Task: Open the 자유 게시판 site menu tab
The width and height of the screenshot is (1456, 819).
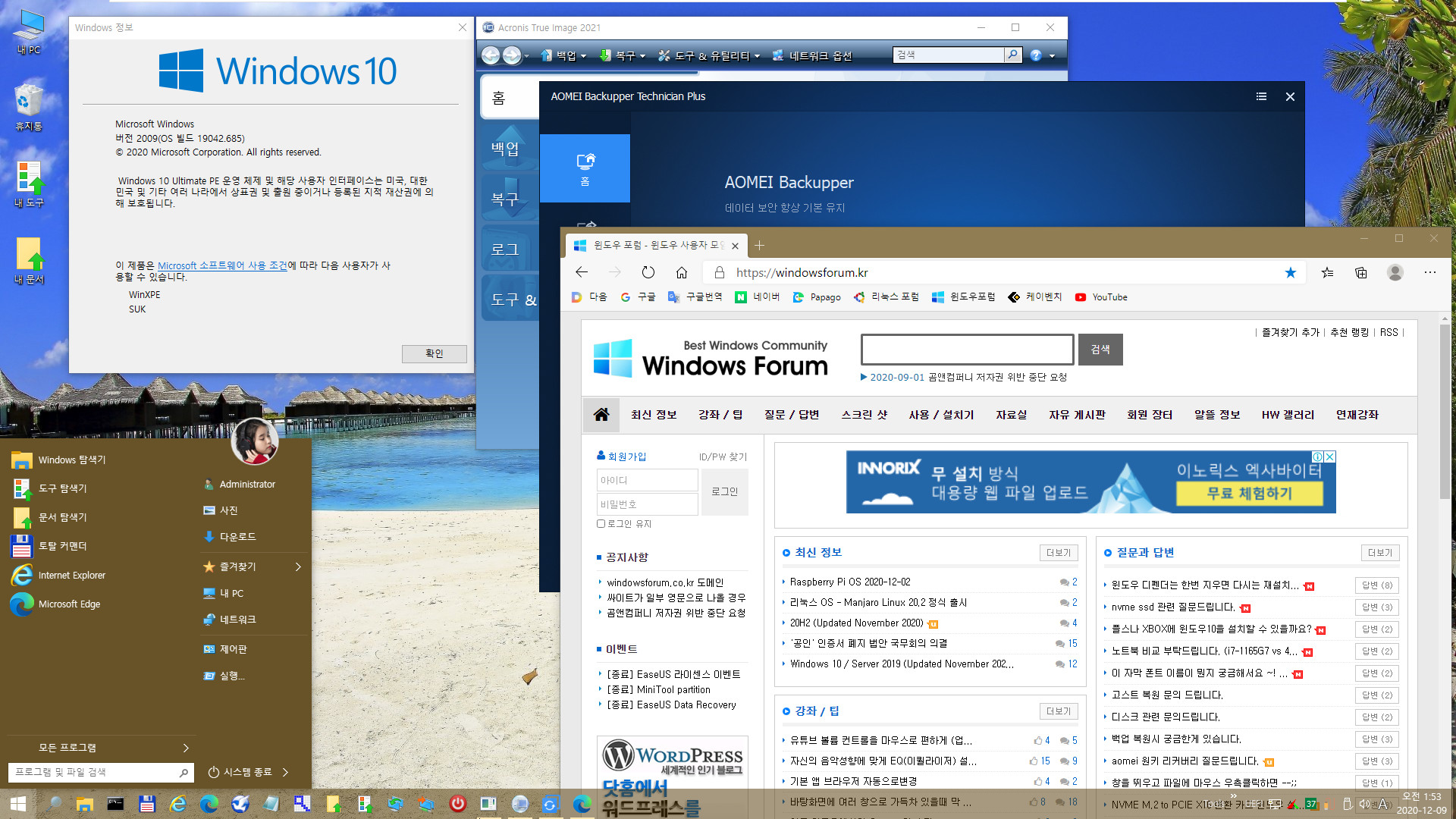Action: tap(1077, 415)
